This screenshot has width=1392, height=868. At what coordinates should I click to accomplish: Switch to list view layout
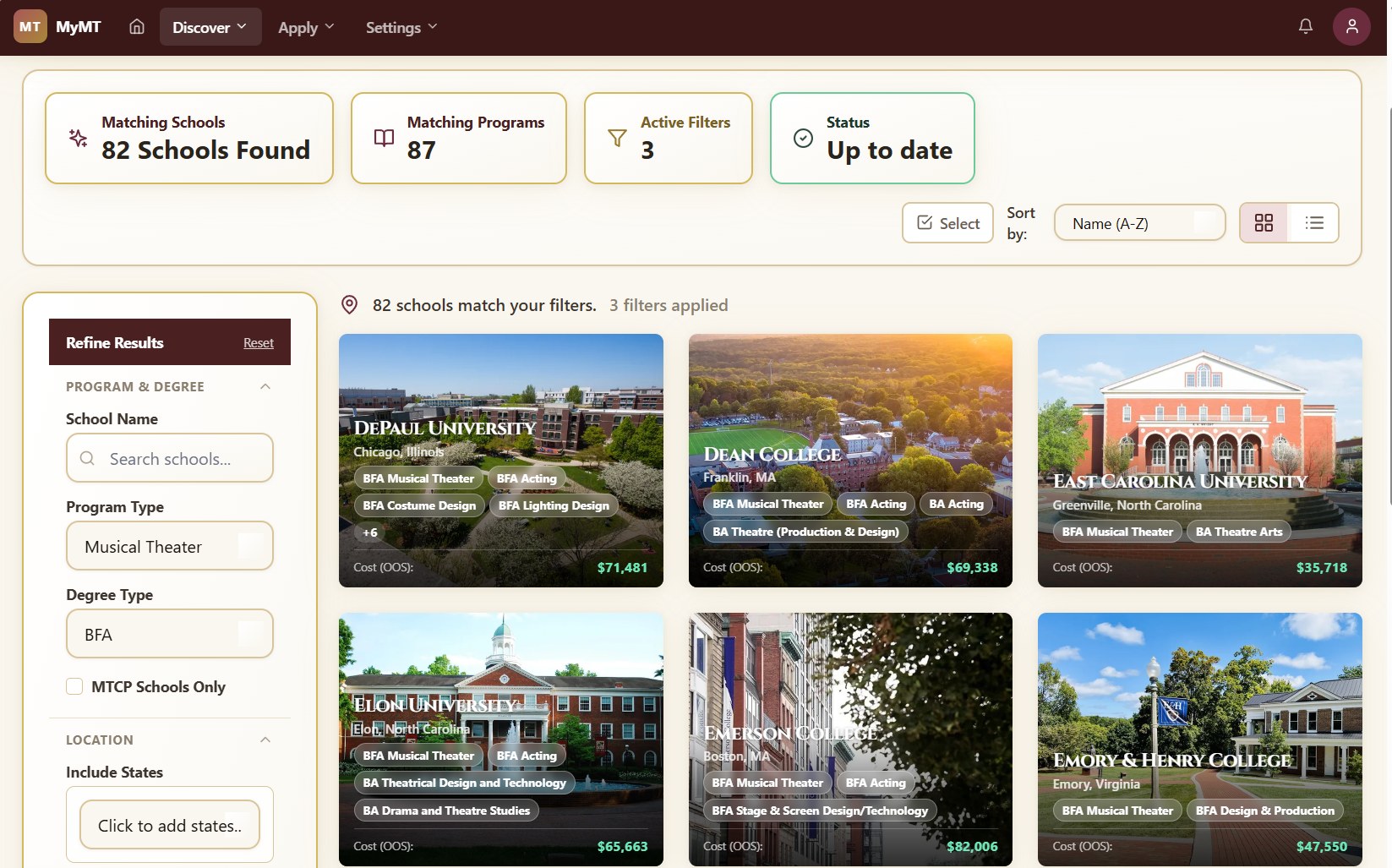pos(1314,223)
